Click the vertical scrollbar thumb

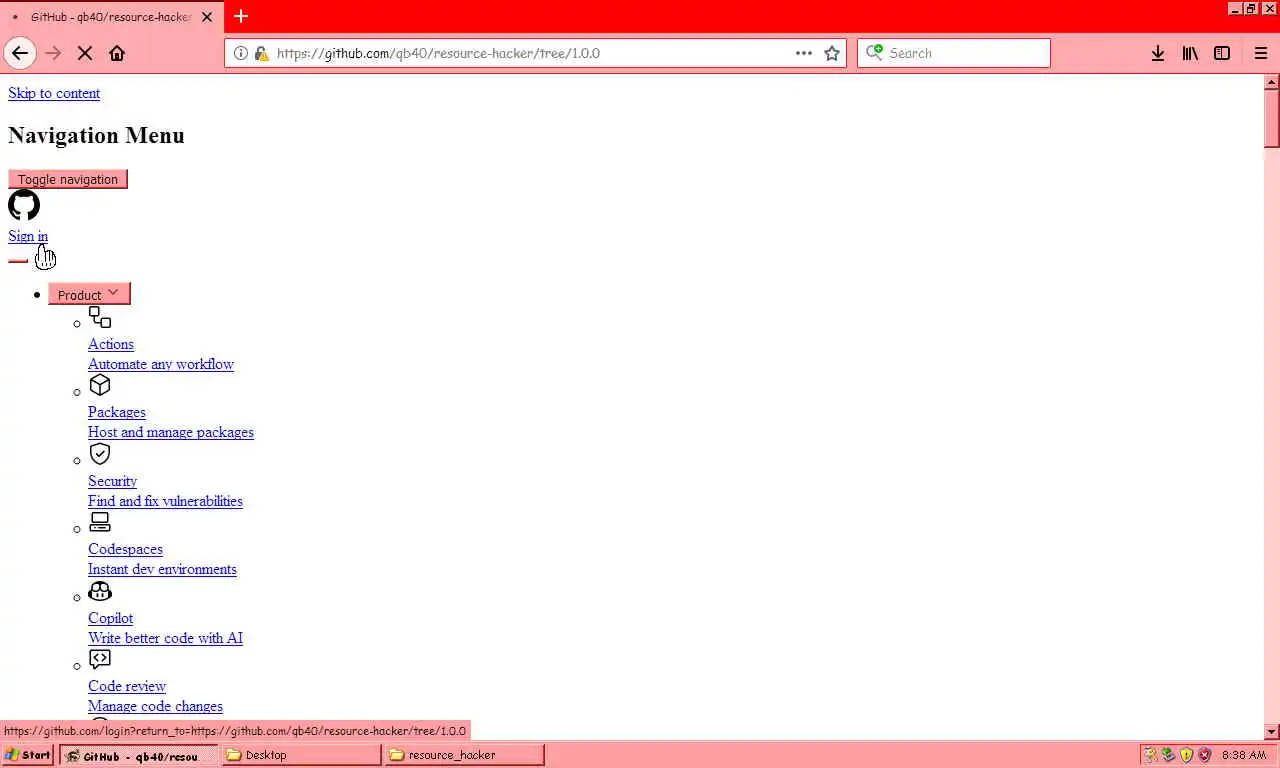tap(1272, 118)
